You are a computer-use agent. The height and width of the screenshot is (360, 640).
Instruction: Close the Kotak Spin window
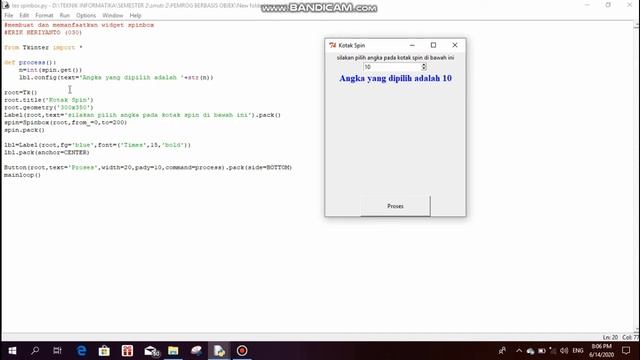click(455, 45)
